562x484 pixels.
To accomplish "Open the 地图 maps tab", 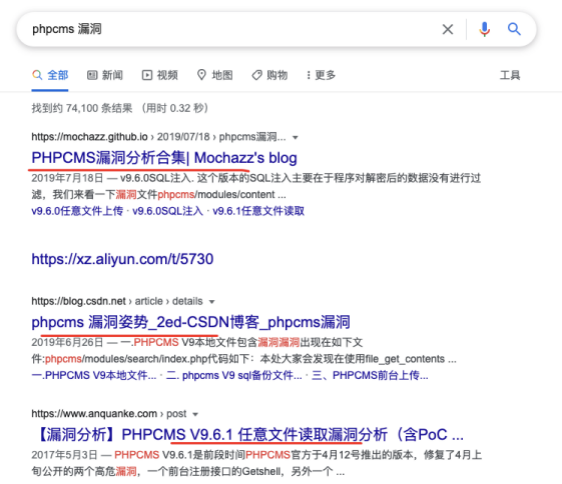I will (x=215, y=75).
